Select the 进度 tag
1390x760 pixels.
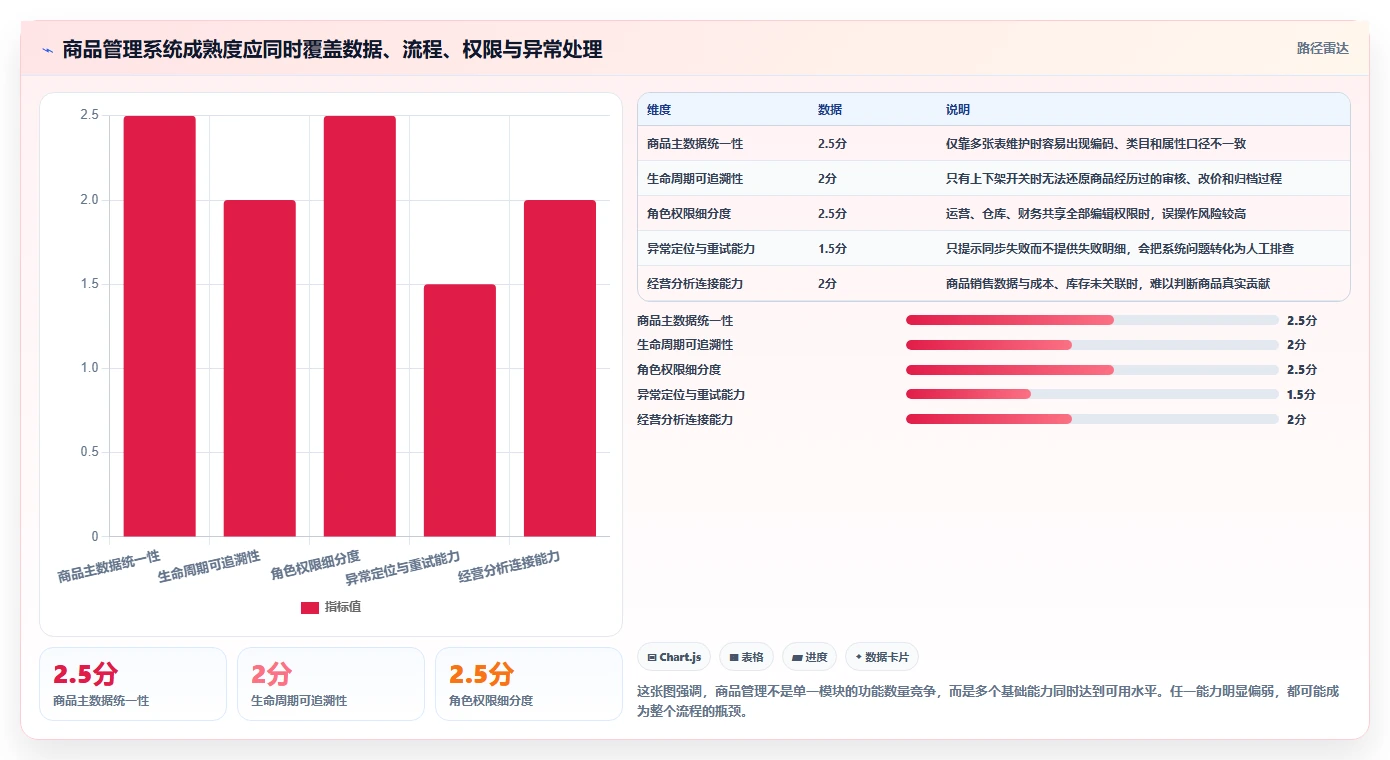pyautogui.click(x=809, y=657)
